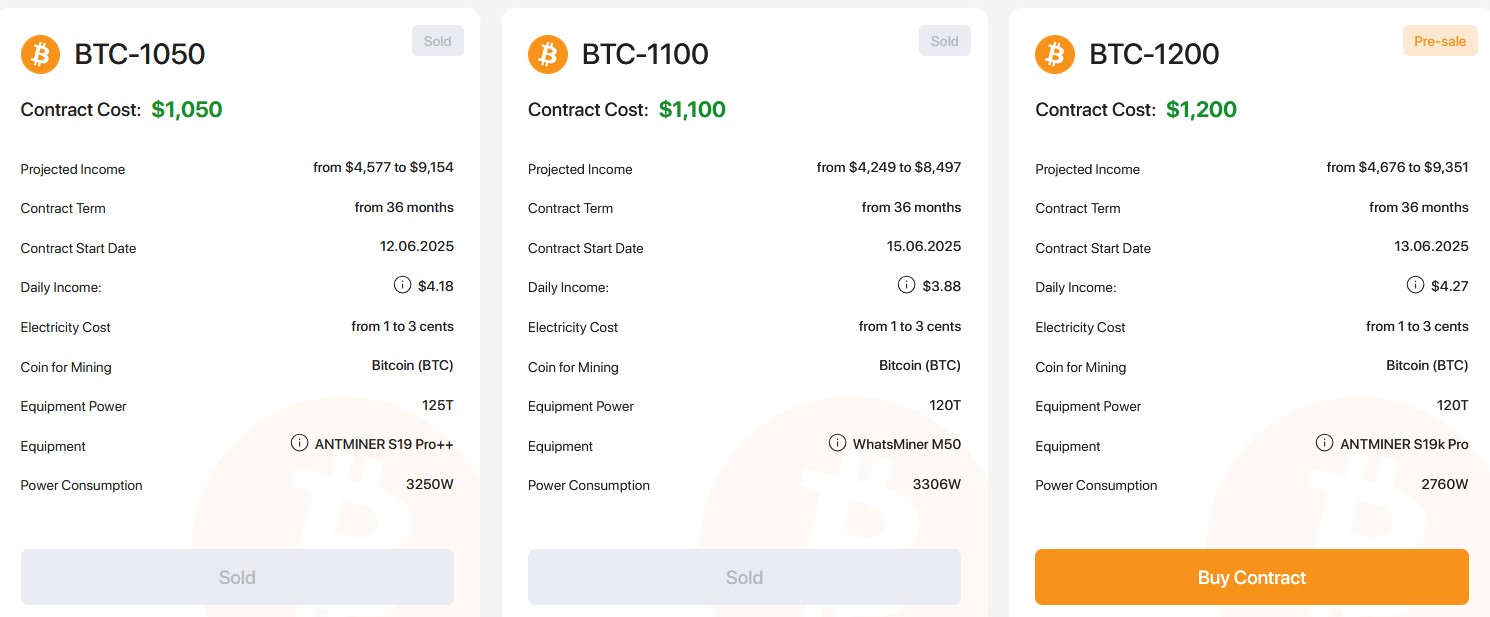Open Daily Income info icon for BTC-1050
1490x617 pixels.
coord(402,285)
